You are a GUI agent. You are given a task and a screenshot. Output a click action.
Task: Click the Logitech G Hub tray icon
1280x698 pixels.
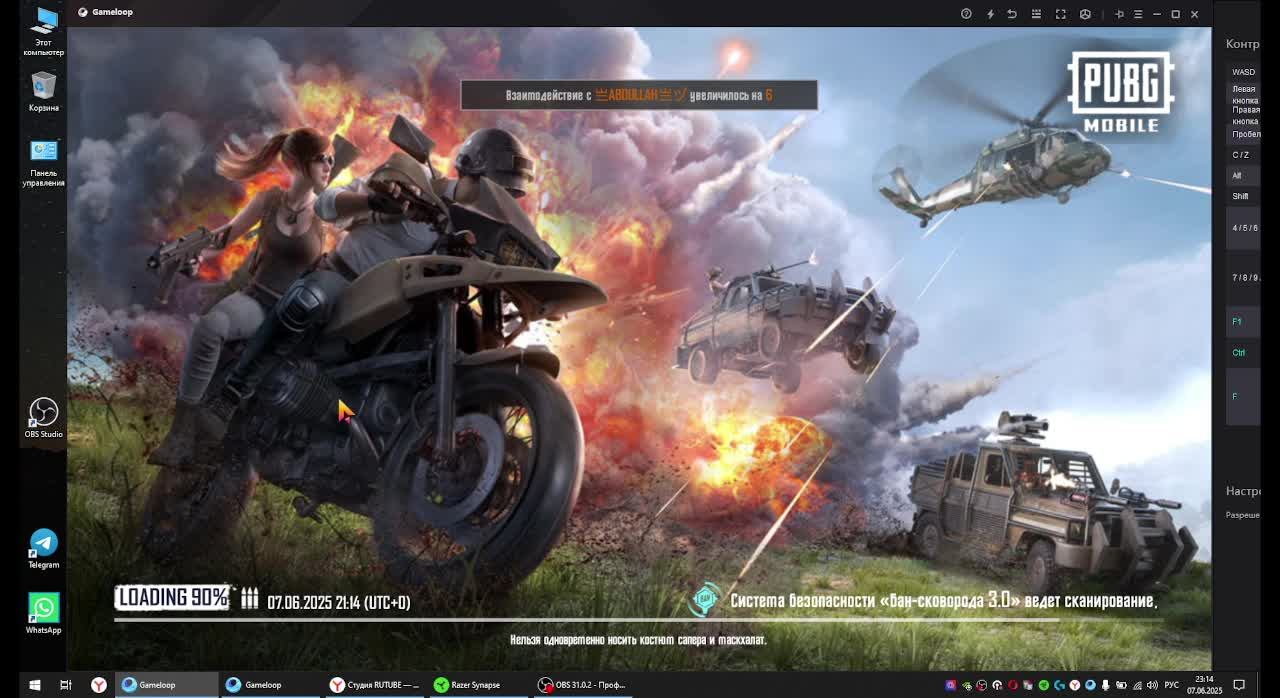click(1059, 685)
